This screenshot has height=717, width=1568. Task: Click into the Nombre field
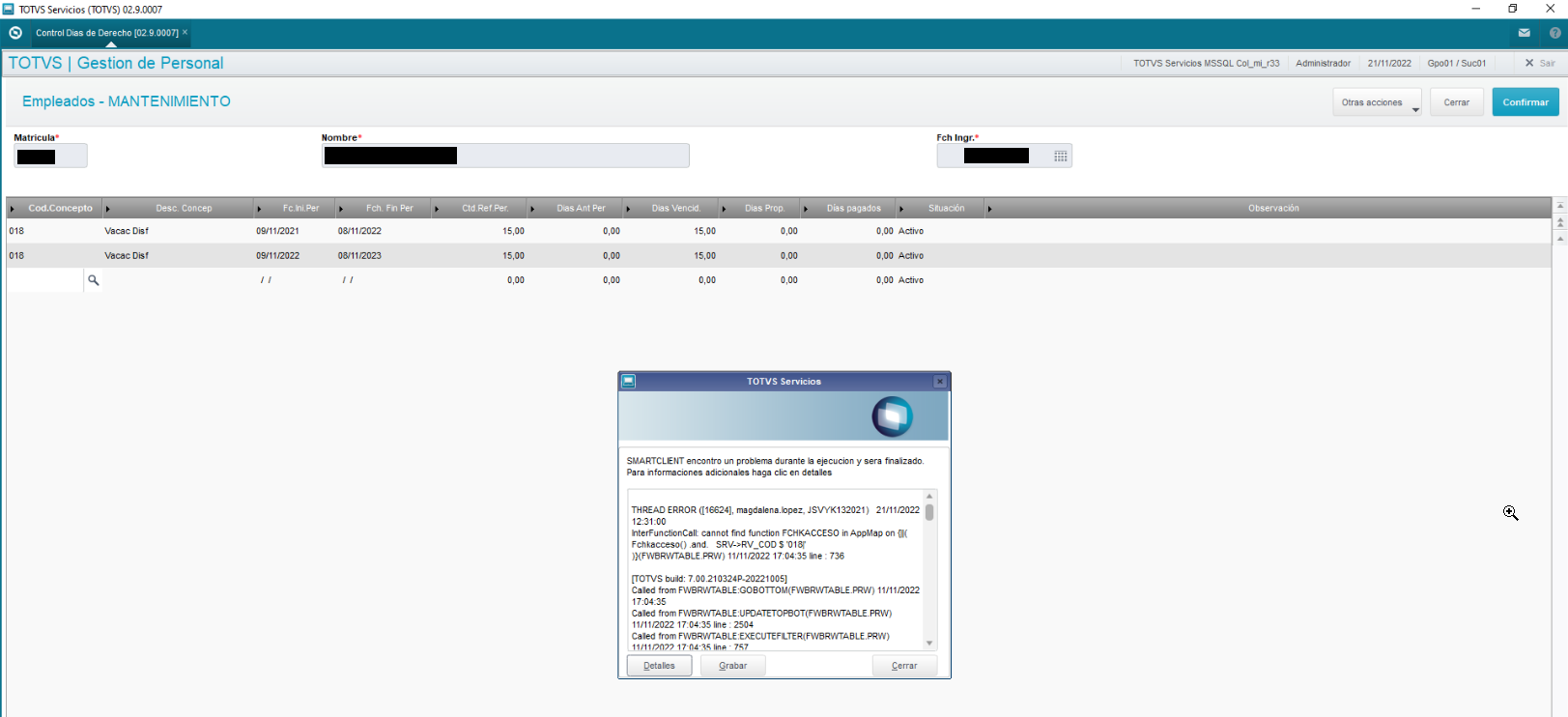click(505, 156)
